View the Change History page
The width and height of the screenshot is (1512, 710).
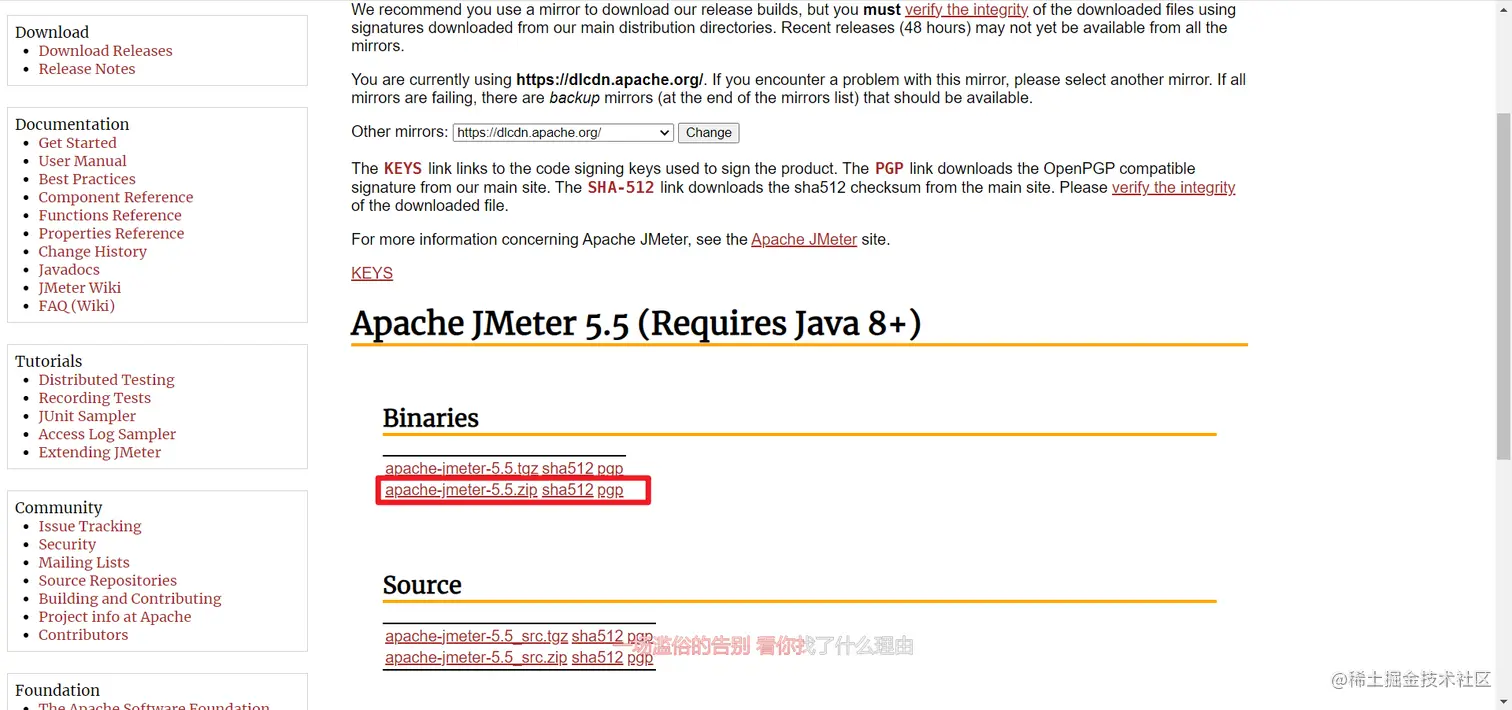pyautogui.click(x=92, y=251)
